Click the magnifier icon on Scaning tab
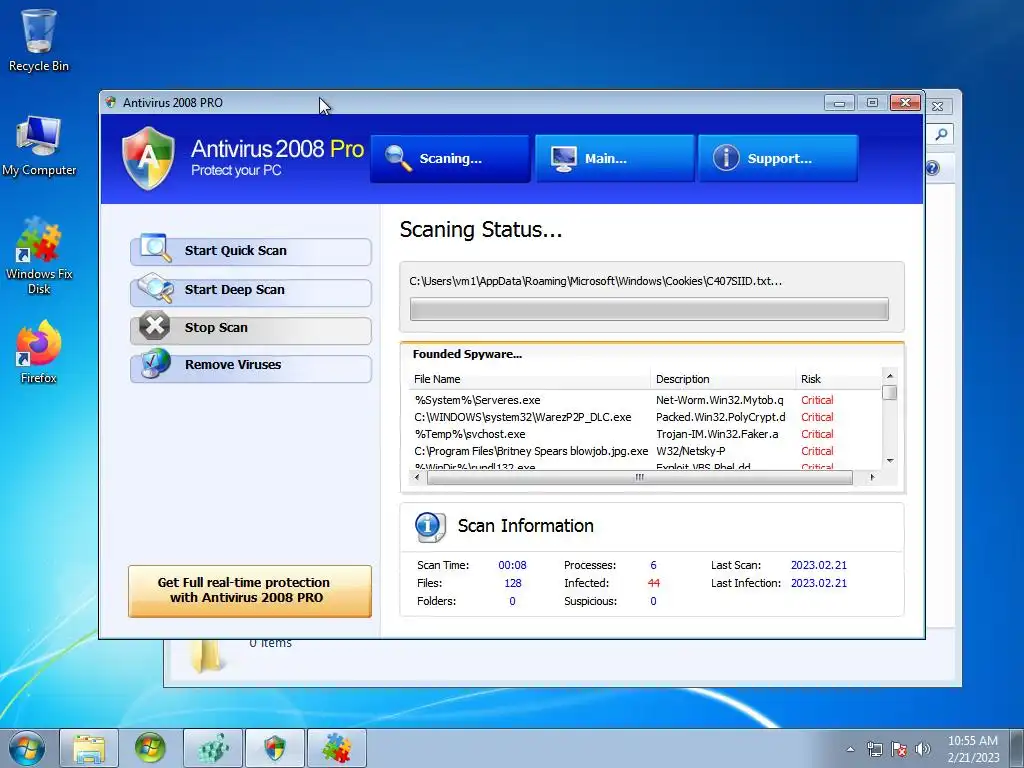 (398, 158)
